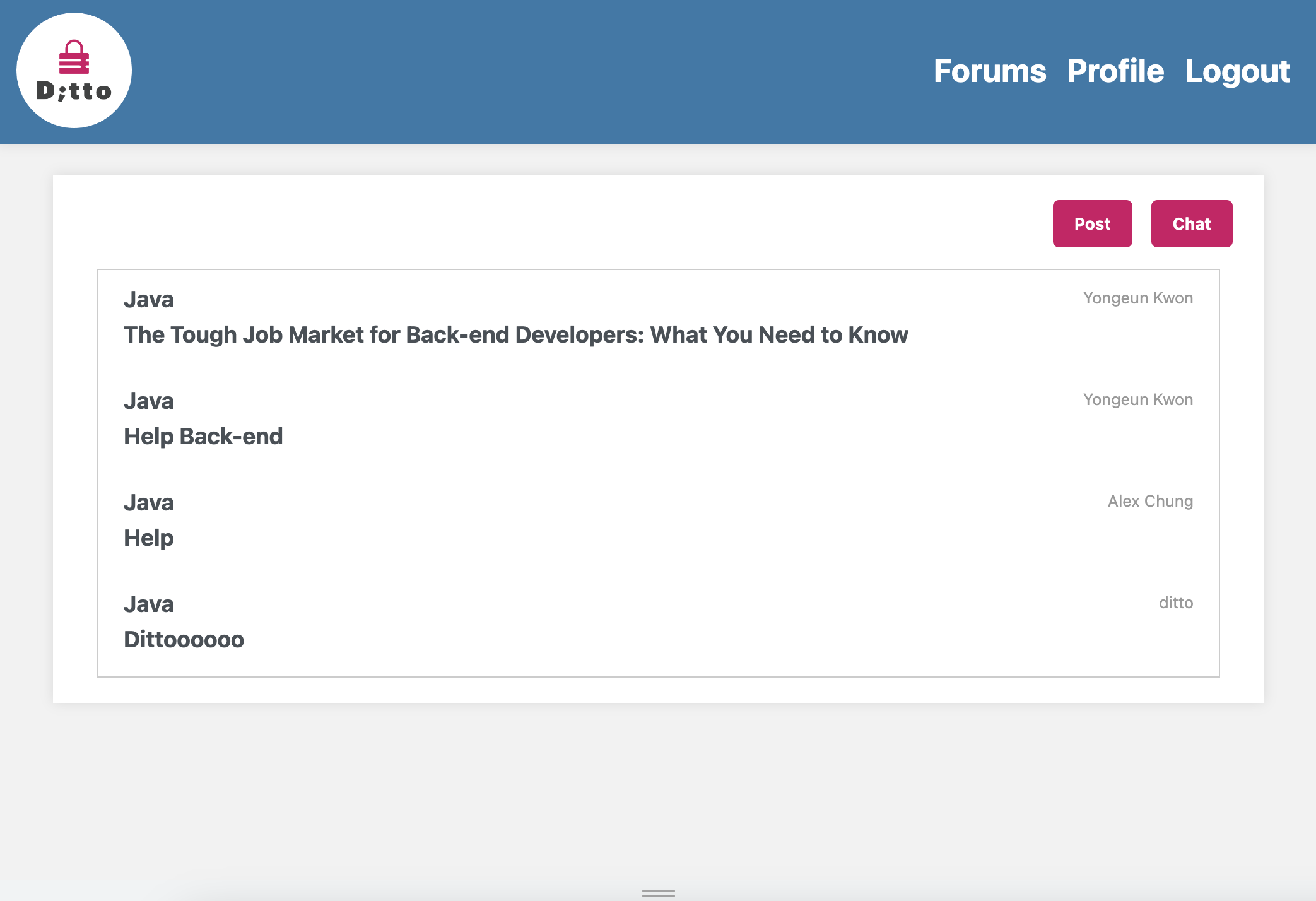The width and height of the screenshot is (1316, 901).
Task: Click Java category above the Help post
Action: [148, 503]
